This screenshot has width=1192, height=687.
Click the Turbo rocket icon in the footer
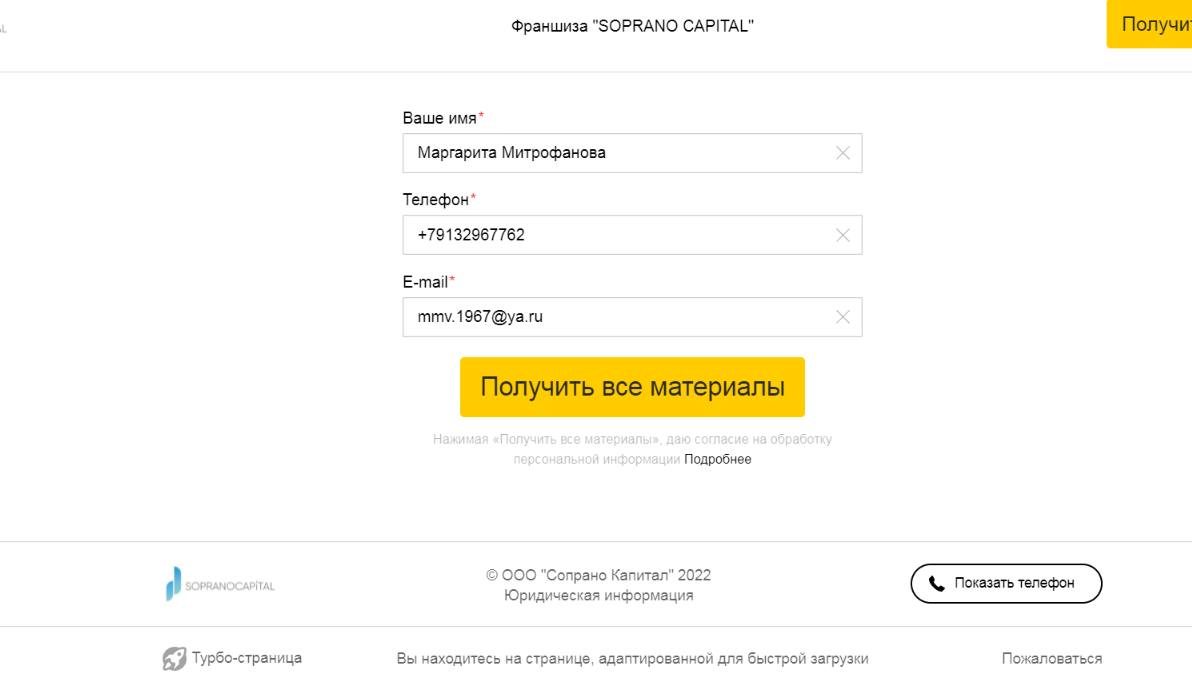pyautogui.click(x=174, y=658)
